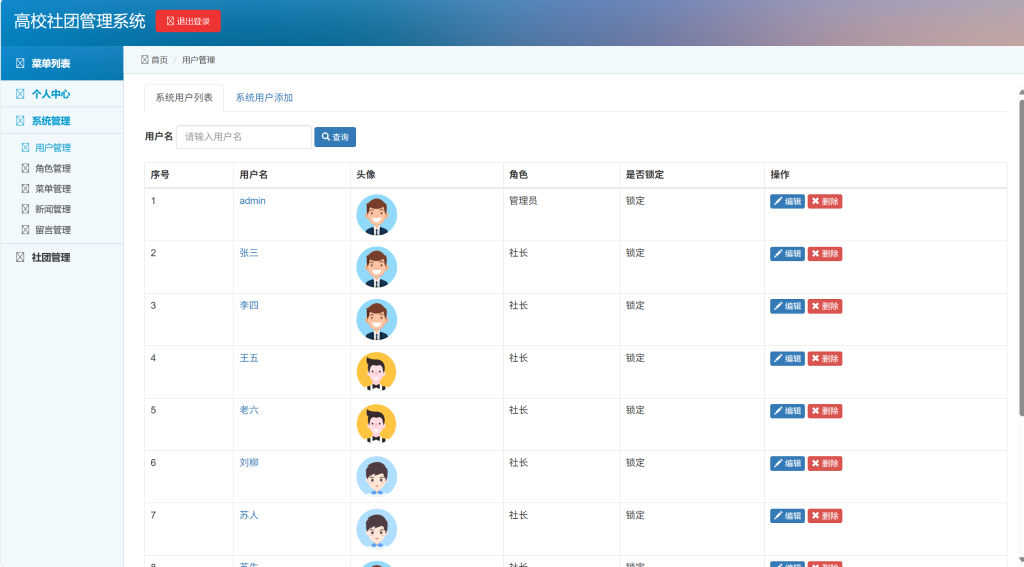This screenshot has height=567, width=1024.
Task: Open the admin user link
Action: [x=252, y=201]
